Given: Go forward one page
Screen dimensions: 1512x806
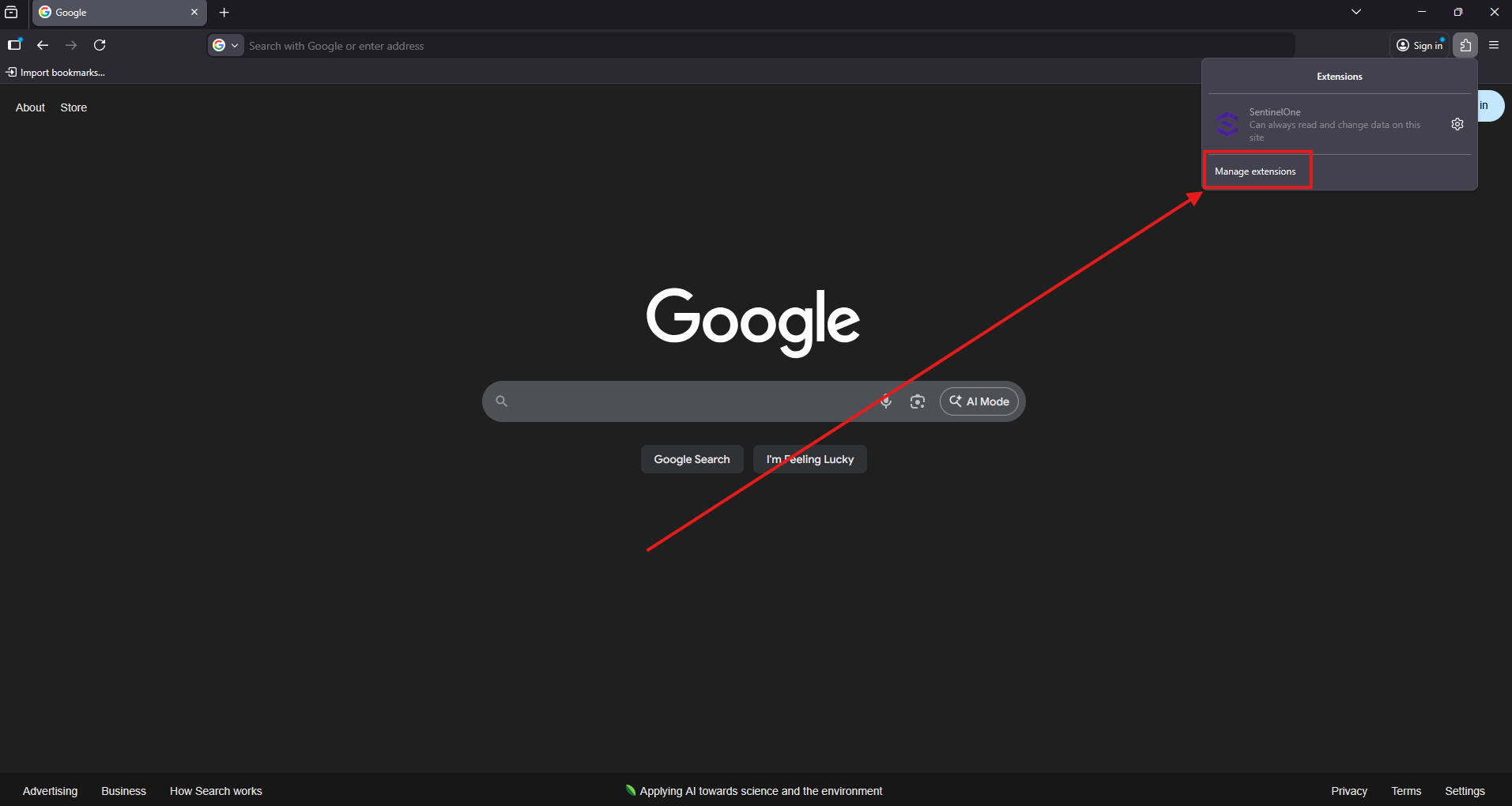Looking at the screenshot, I should (71, 45).
